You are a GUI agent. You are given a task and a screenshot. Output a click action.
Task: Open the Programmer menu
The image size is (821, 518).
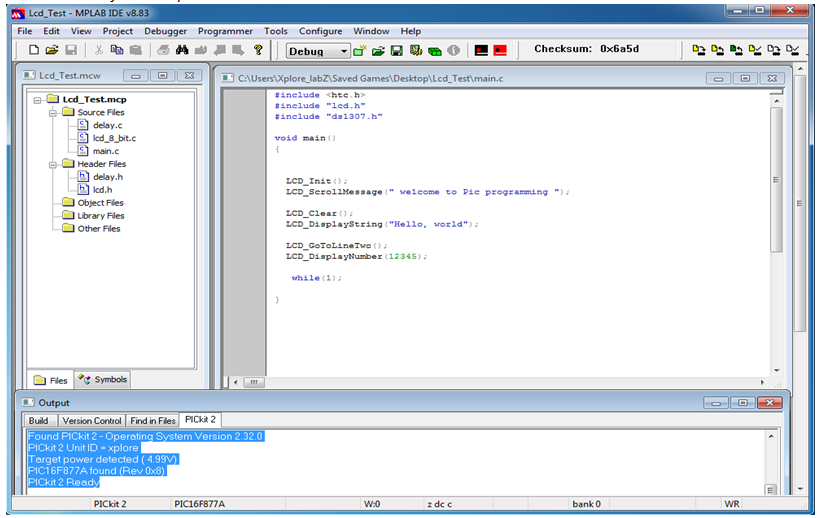(225, 31)
